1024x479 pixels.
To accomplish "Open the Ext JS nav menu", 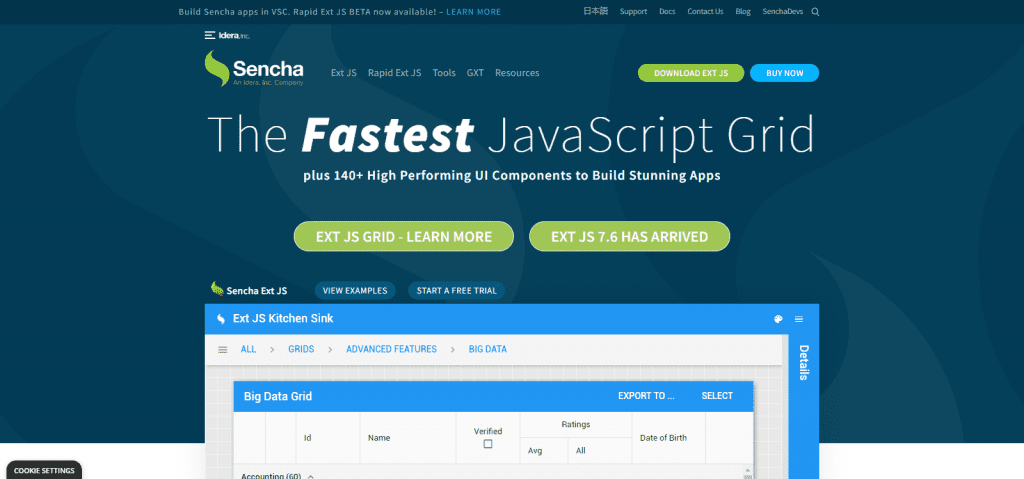I will [344, 73].
